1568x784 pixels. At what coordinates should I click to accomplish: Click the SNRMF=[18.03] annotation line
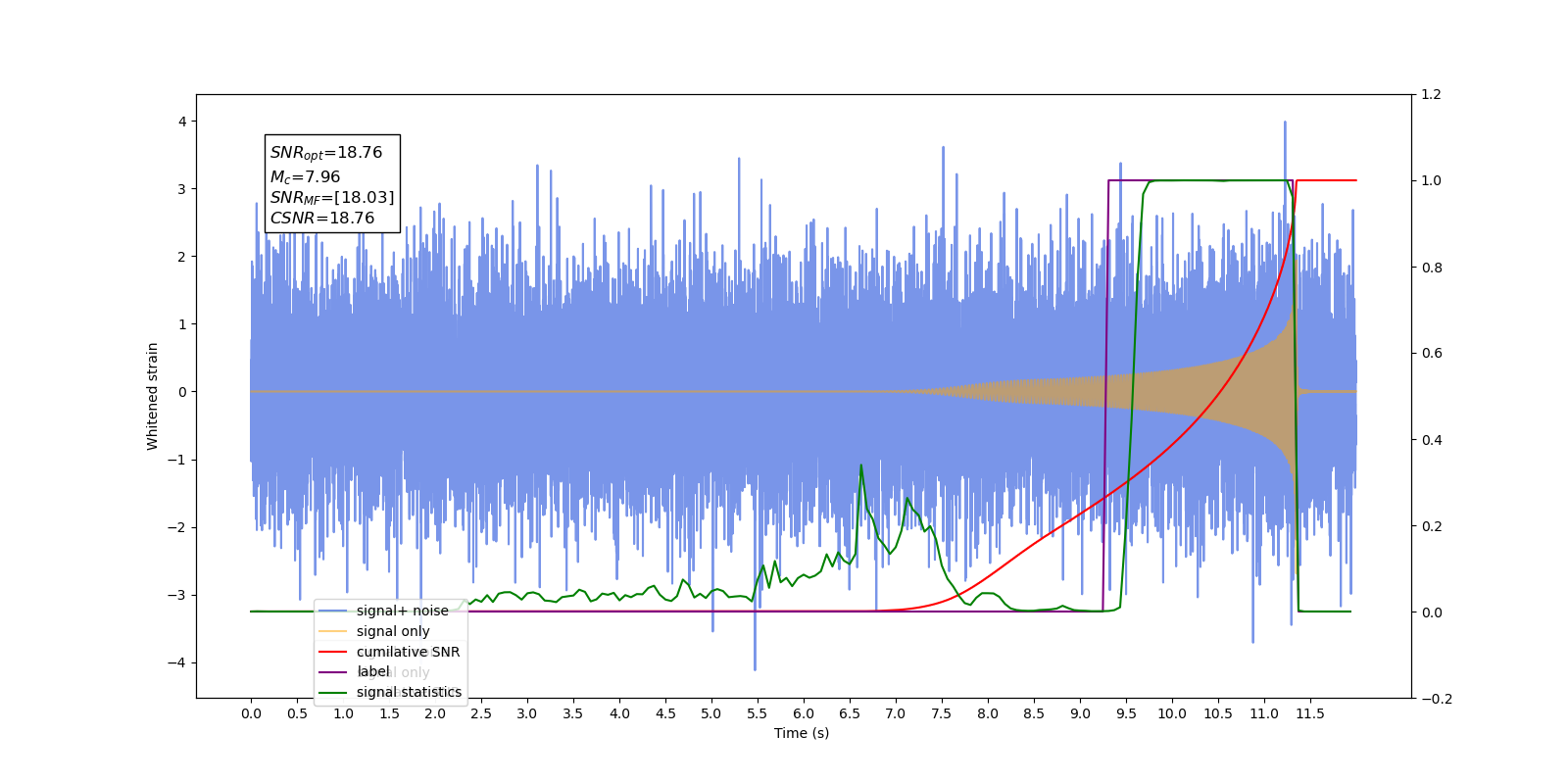pyautogui.click(x=332, y=197)
